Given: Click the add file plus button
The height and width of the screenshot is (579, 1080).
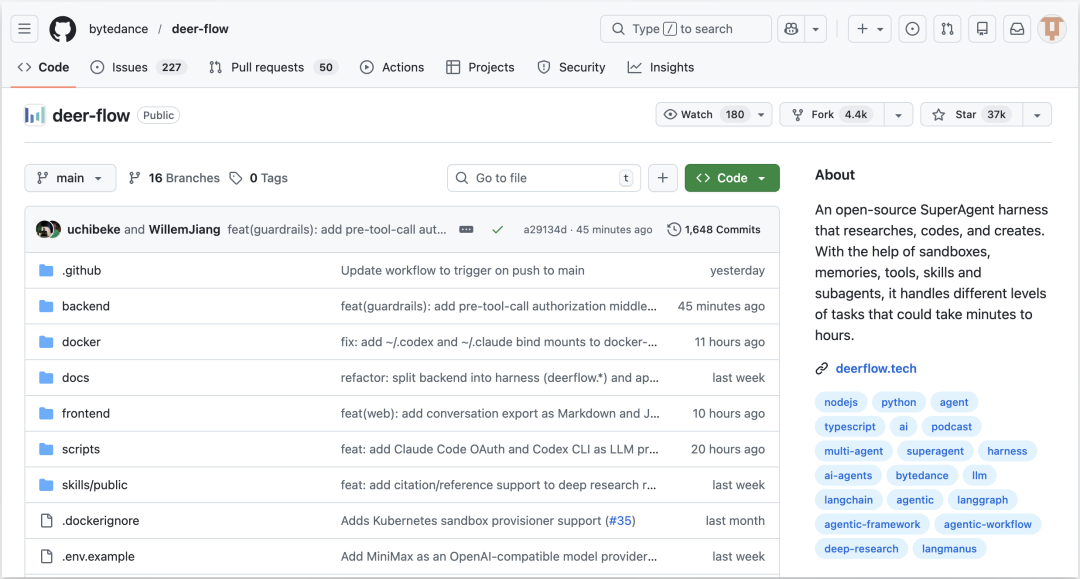Looking at the screenshot, I should point(662,178).
